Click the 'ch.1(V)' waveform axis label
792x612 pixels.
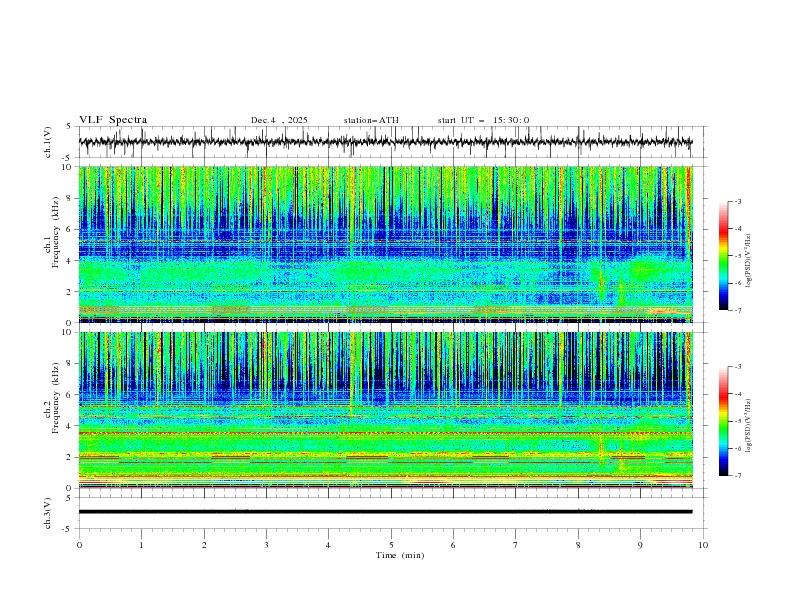click(x=48, y=142)
